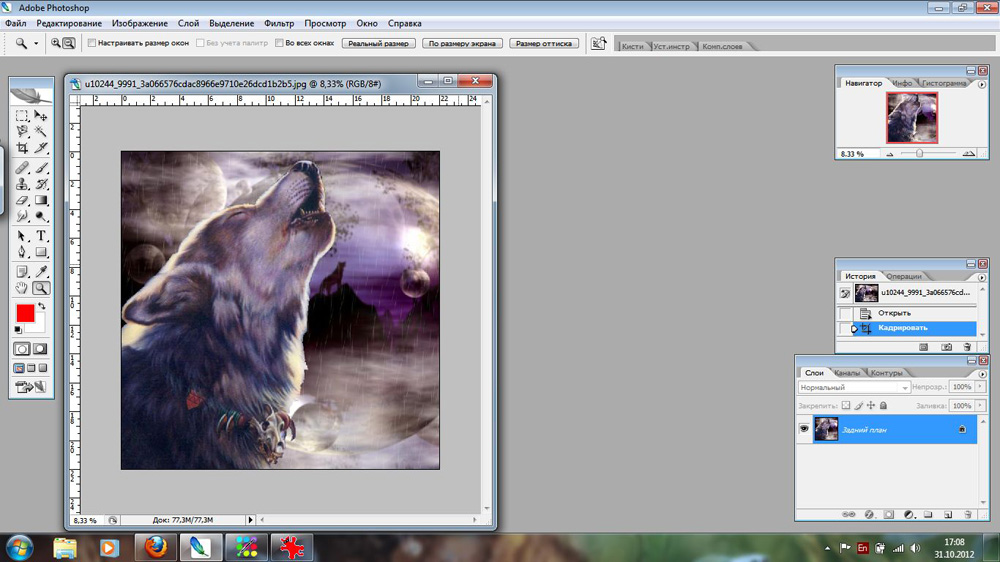Click the 'Реальный размер' button
Screen dimensions: 1000x562
[x=379, y=43]
